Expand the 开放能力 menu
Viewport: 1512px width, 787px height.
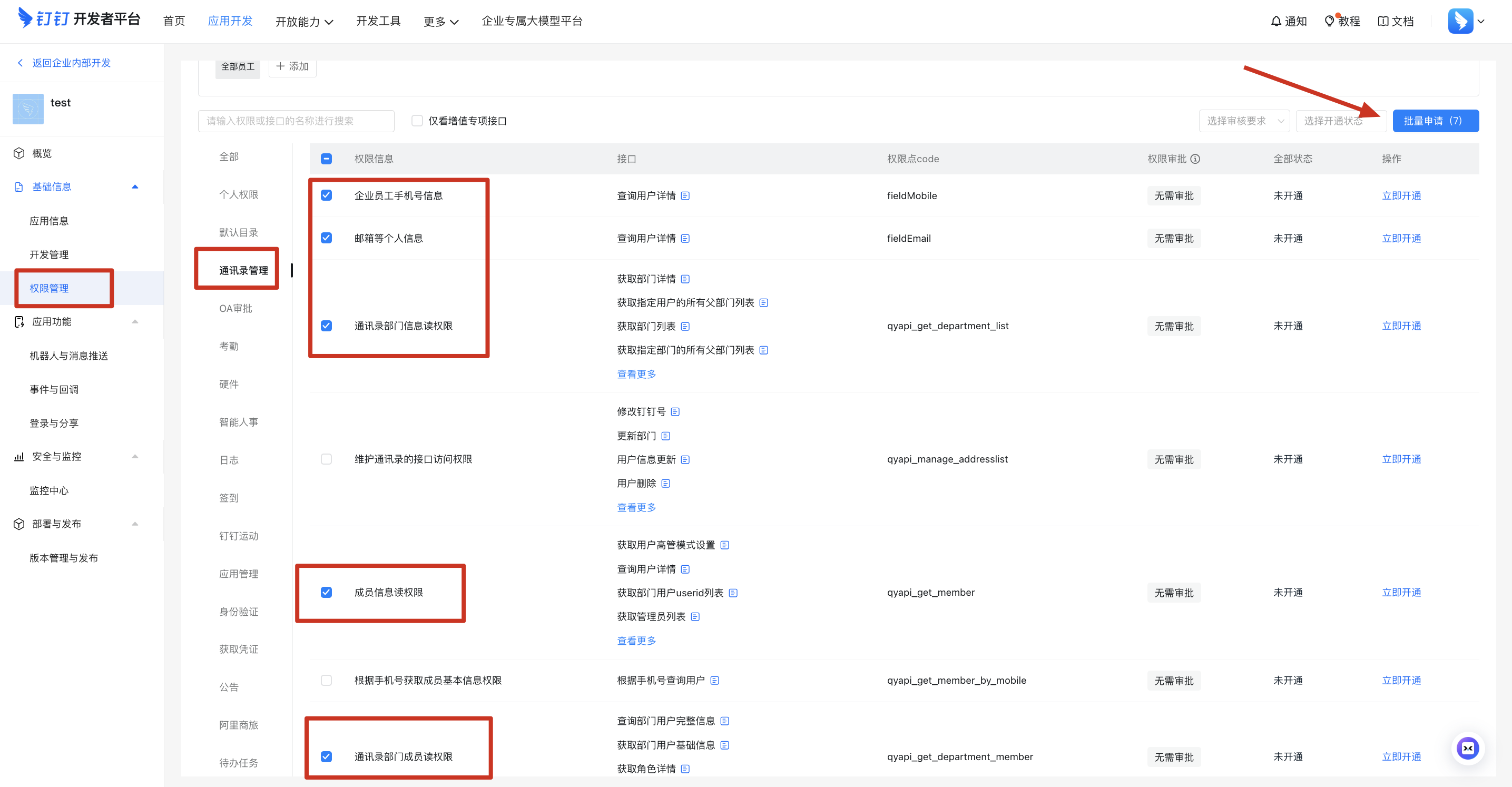click(304, 21)
